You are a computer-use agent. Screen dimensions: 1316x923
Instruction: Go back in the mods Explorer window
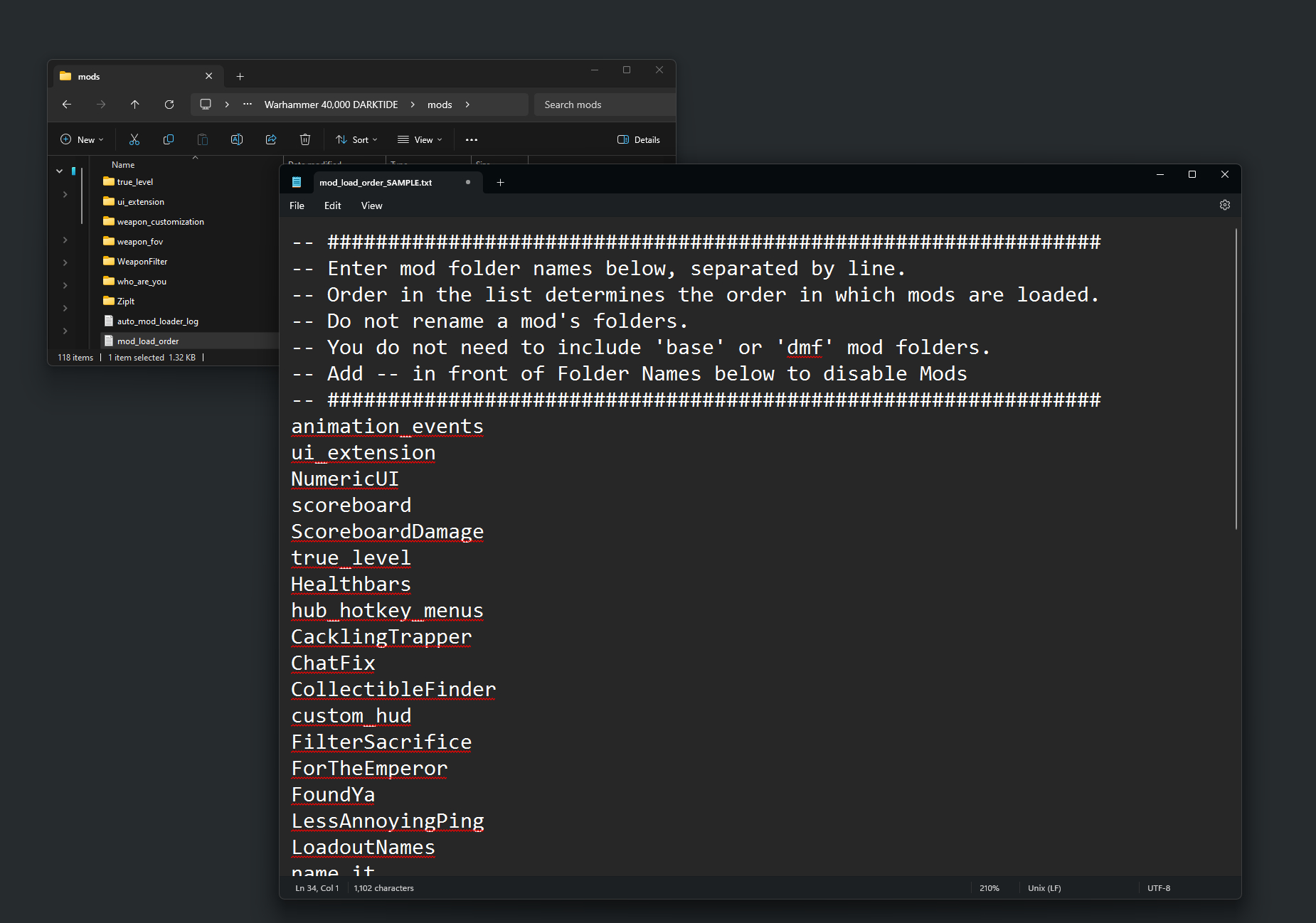67,105
